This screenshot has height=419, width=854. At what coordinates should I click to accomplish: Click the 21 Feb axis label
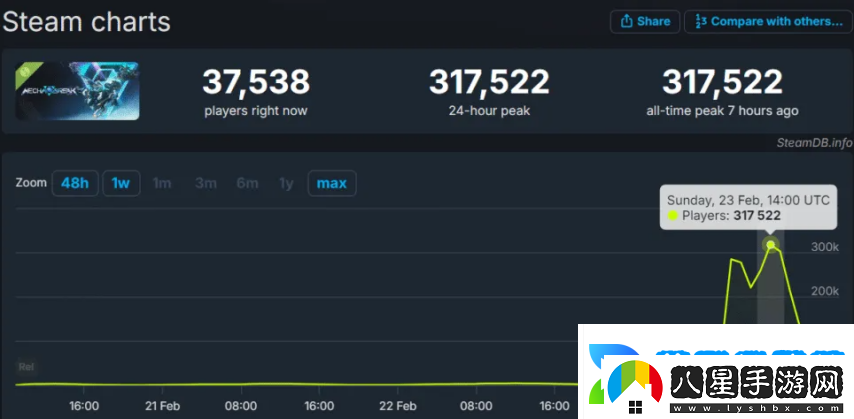(x=162, y=406)
